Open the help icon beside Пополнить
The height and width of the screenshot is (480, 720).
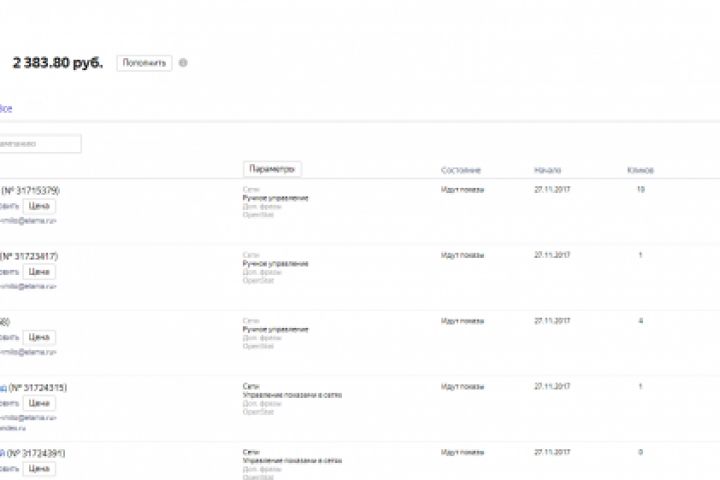[x=183, y=63]
